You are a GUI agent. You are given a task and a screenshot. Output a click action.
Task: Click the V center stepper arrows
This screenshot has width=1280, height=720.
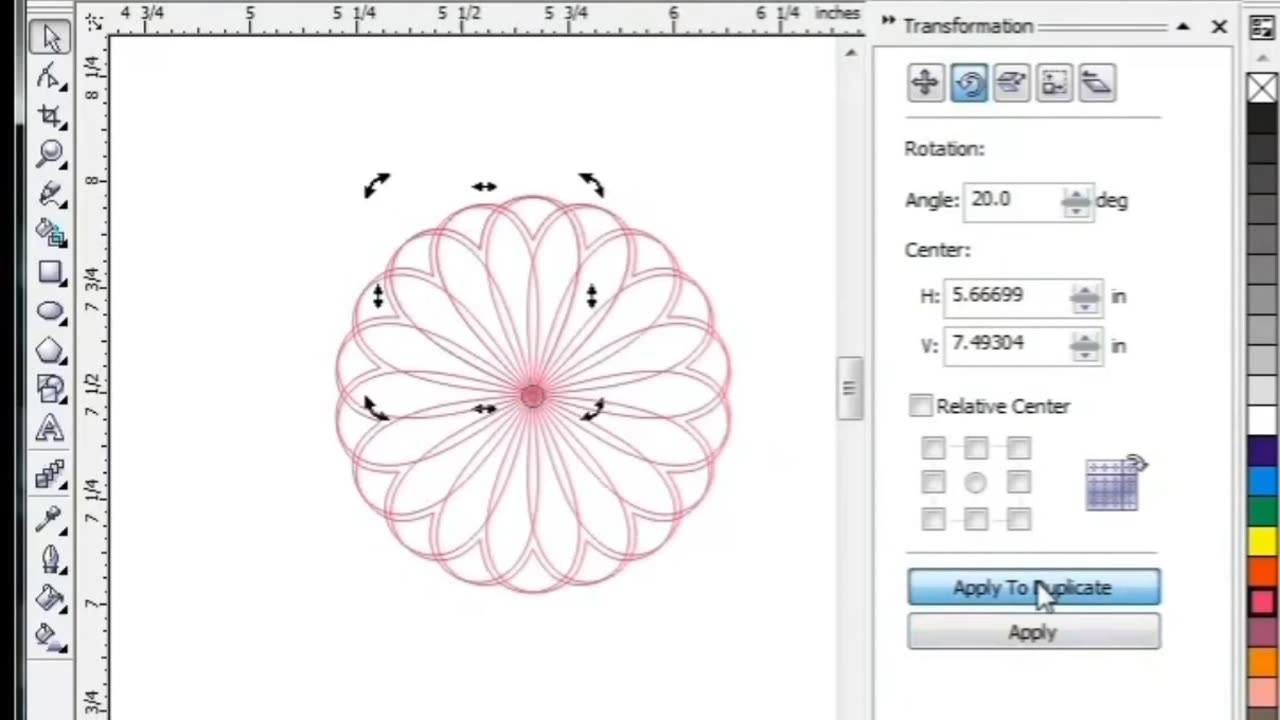click(x=1086, y=345)
